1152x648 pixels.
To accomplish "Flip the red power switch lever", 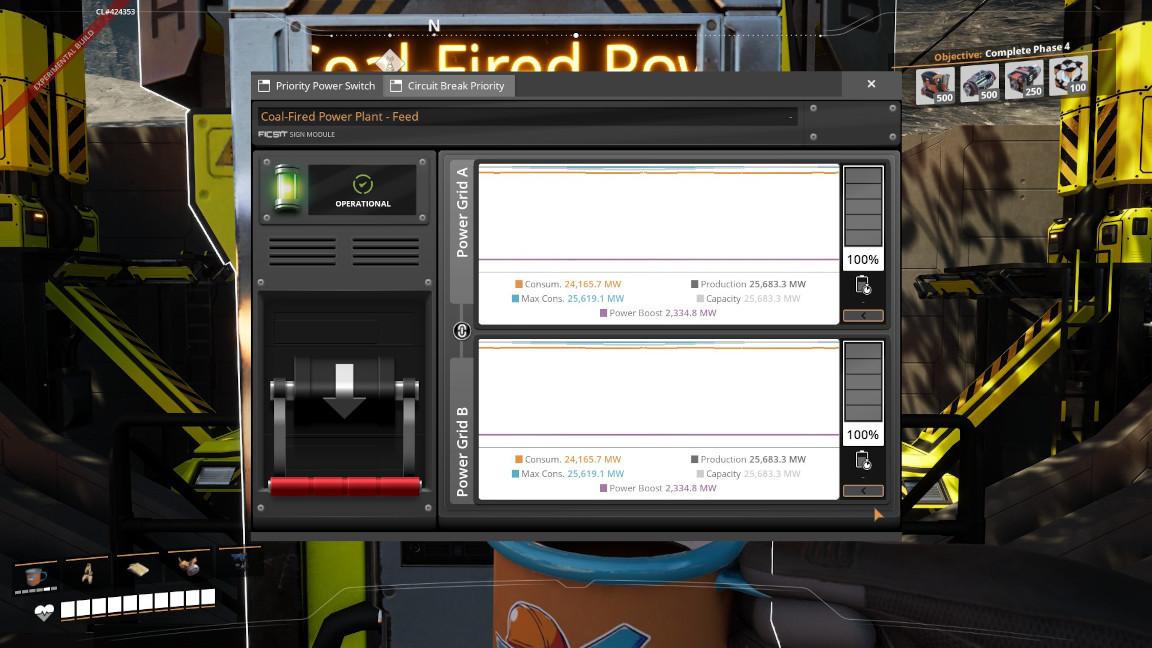I will tap(344, 485).
